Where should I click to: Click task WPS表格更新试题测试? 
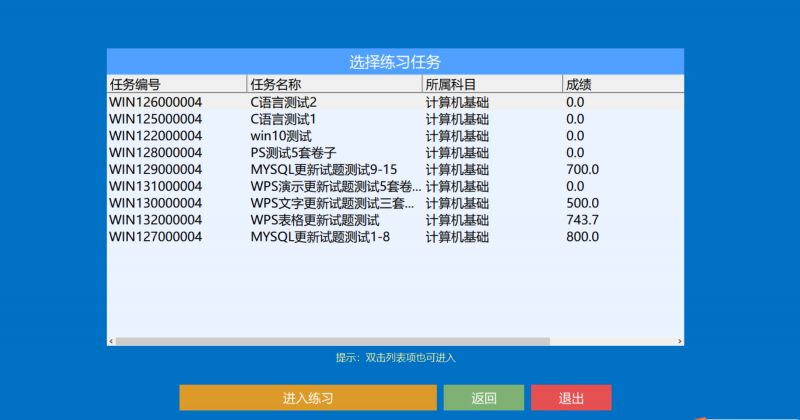click(315, 220)
